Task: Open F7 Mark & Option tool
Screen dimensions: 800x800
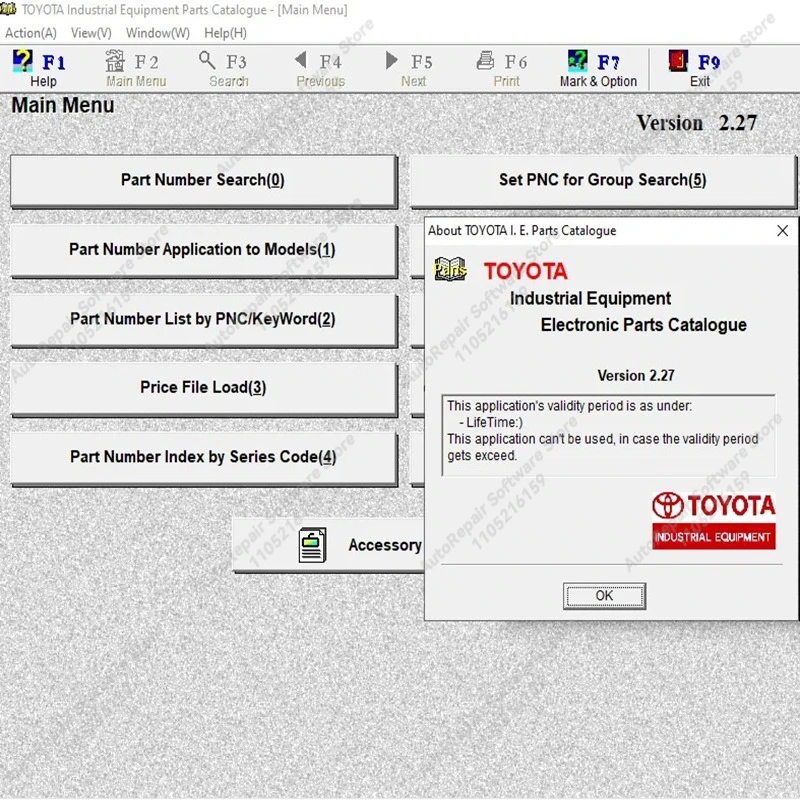Action: coord(578,62)
